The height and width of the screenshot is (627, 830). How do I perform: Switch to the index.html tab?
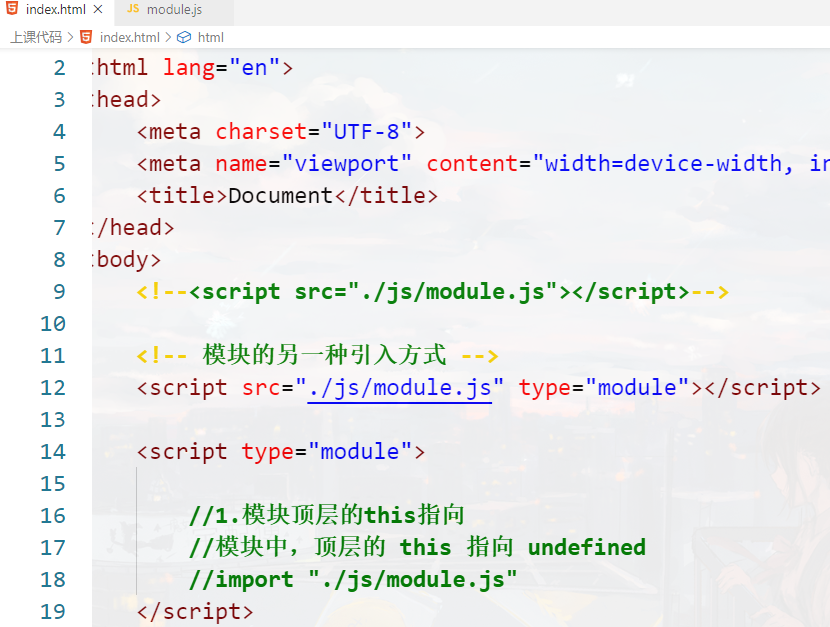coord(55,10)
